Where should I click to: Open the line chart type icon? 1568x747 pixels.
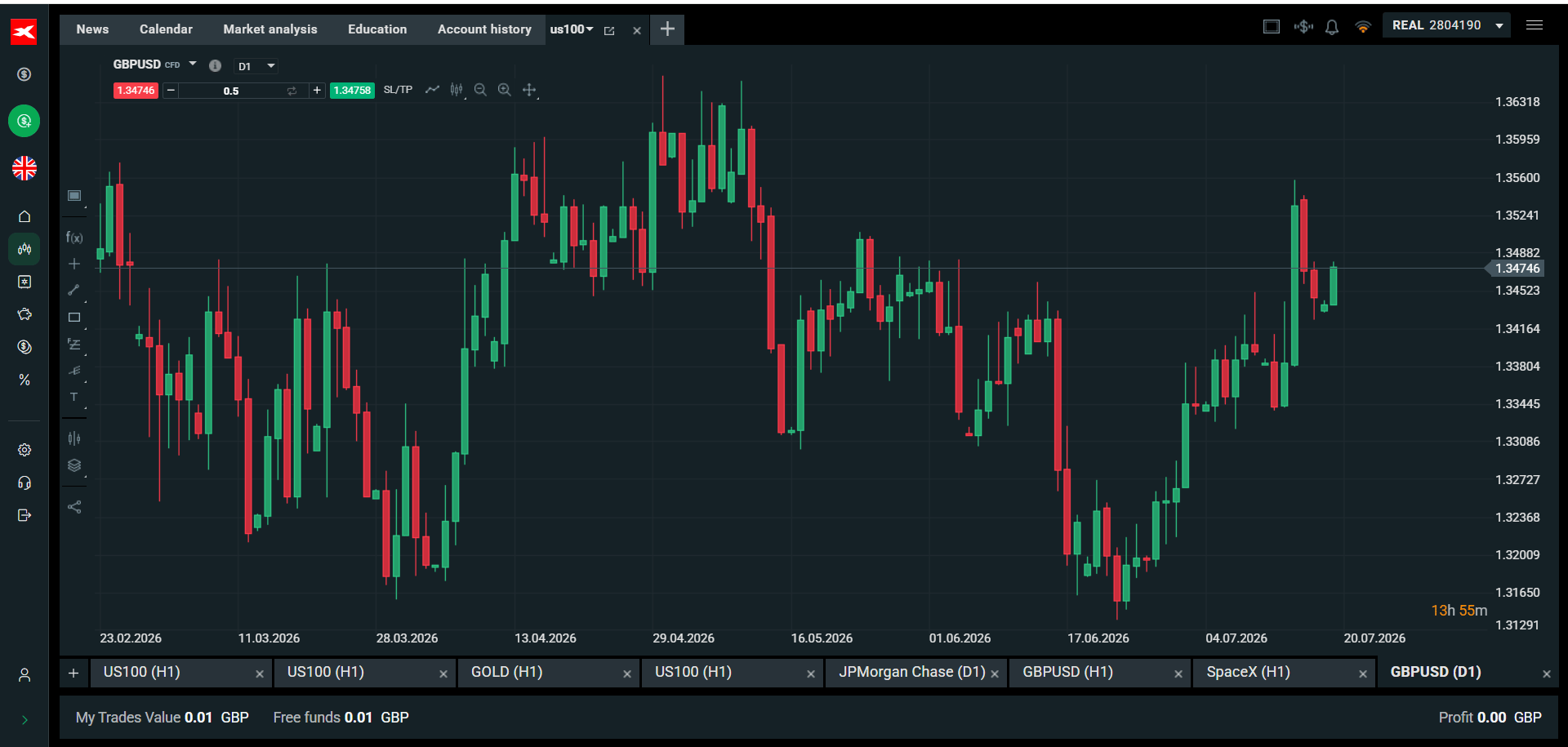[x=432, y=90]
